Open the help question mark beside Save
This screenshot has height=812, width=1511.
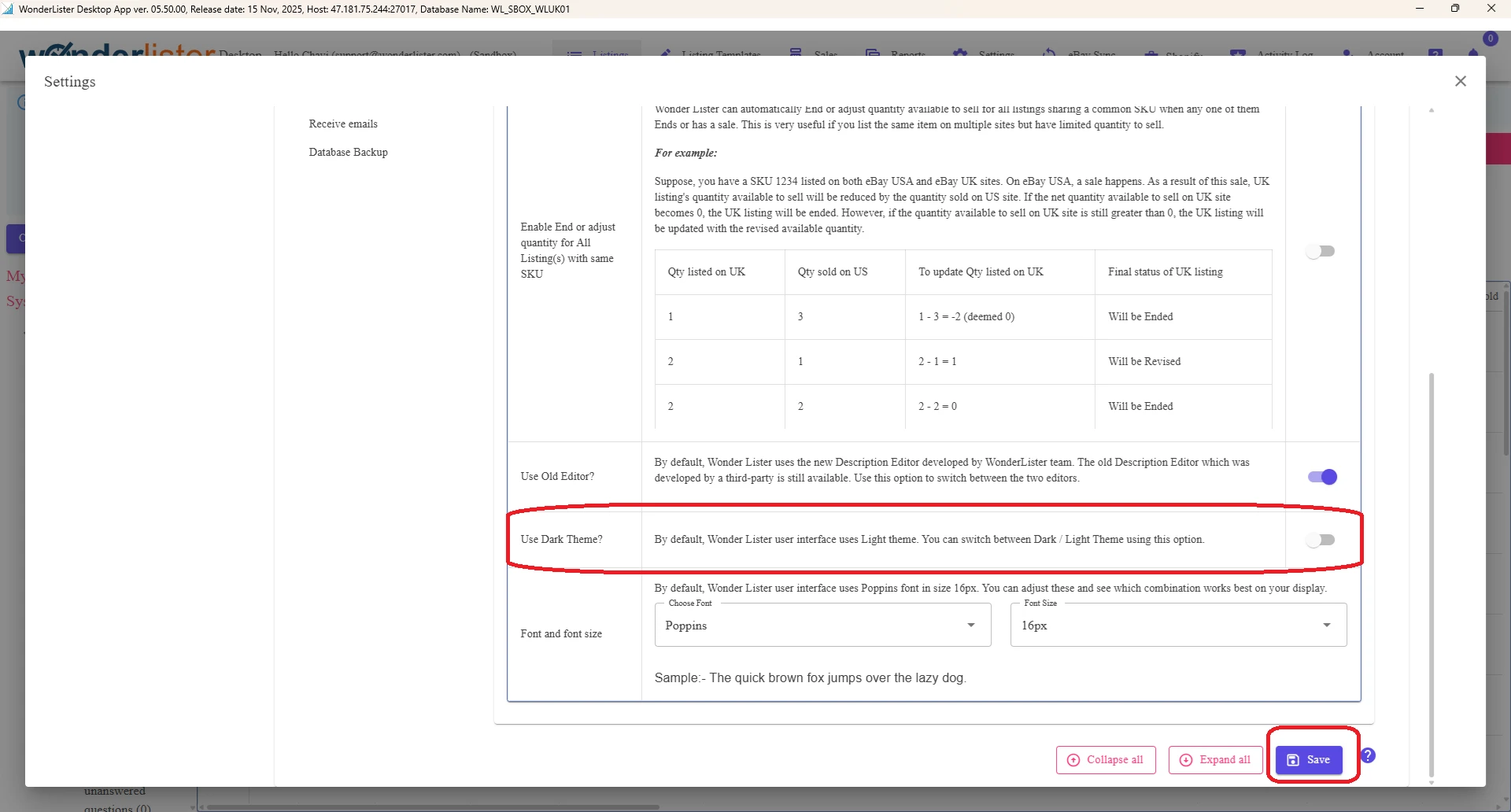click(1368, 755)
